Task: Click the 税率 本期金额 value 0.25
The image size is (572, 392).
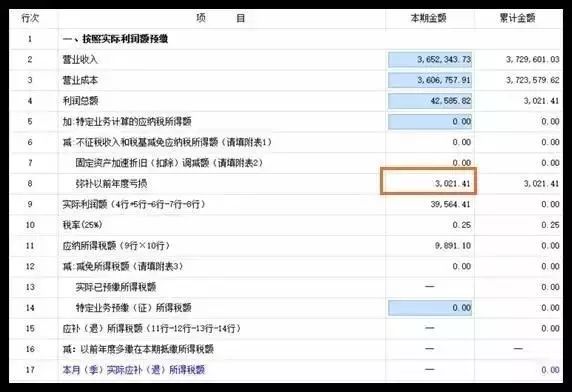Action: [x=461, y=225]
